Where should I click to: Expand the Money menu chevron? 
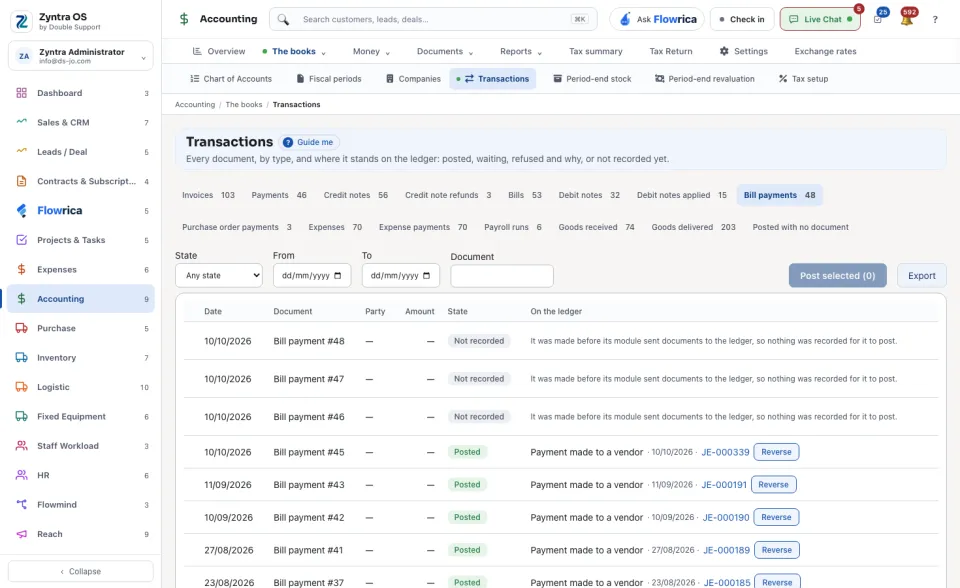click(388, 53)
